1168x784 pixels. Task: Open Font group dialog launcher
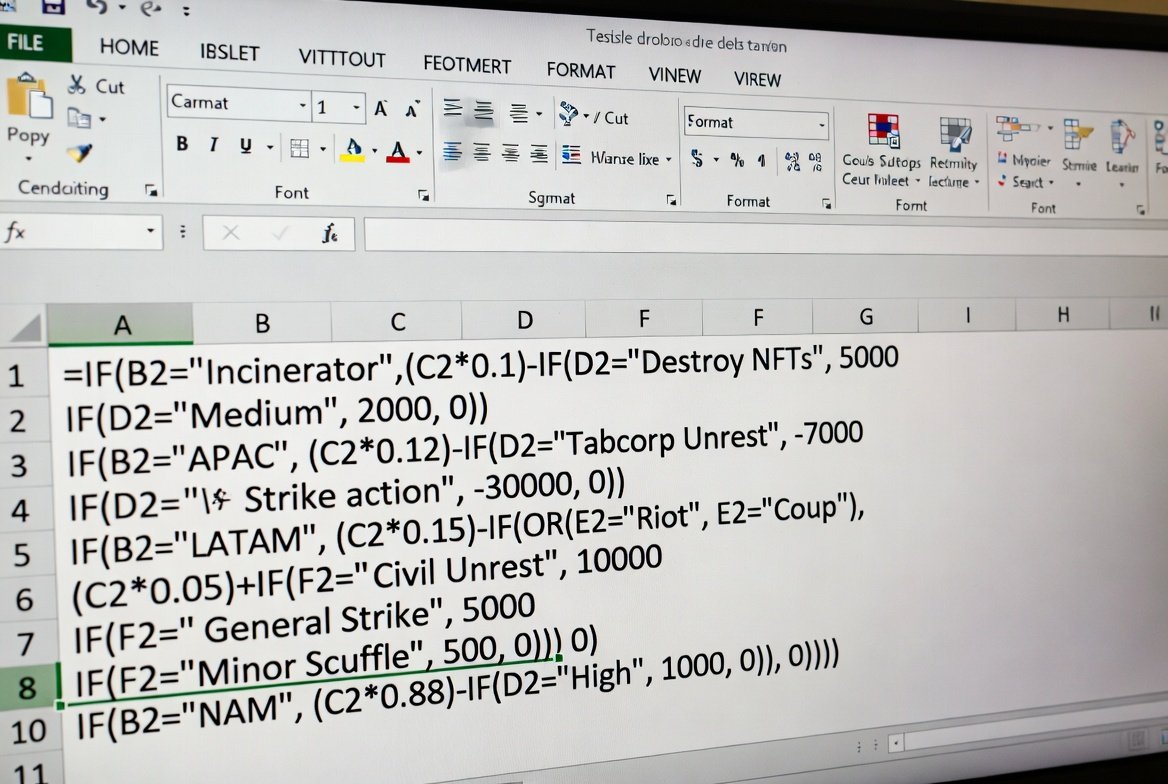tap(424, 195)
